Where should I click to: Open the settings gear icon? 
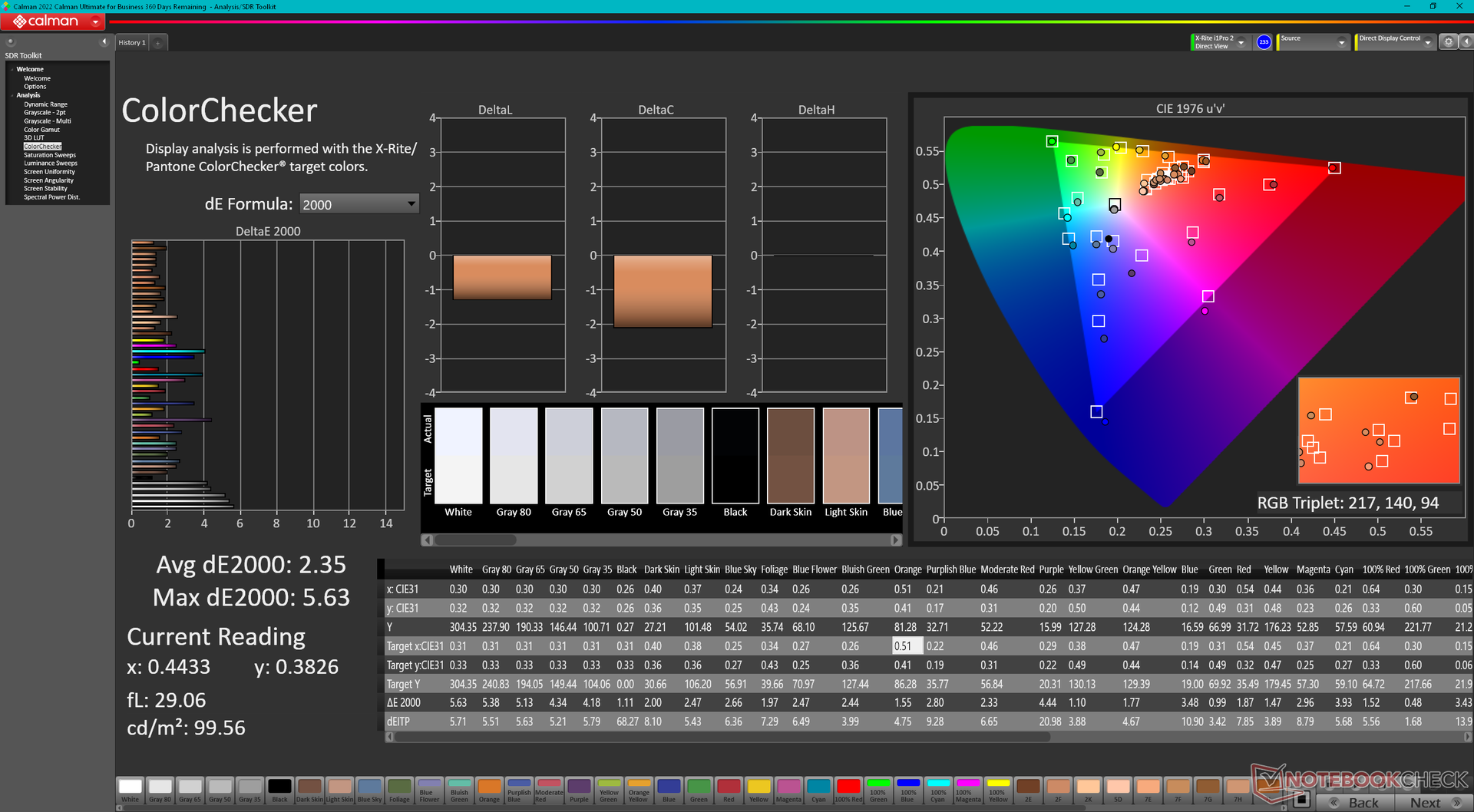1449,42
